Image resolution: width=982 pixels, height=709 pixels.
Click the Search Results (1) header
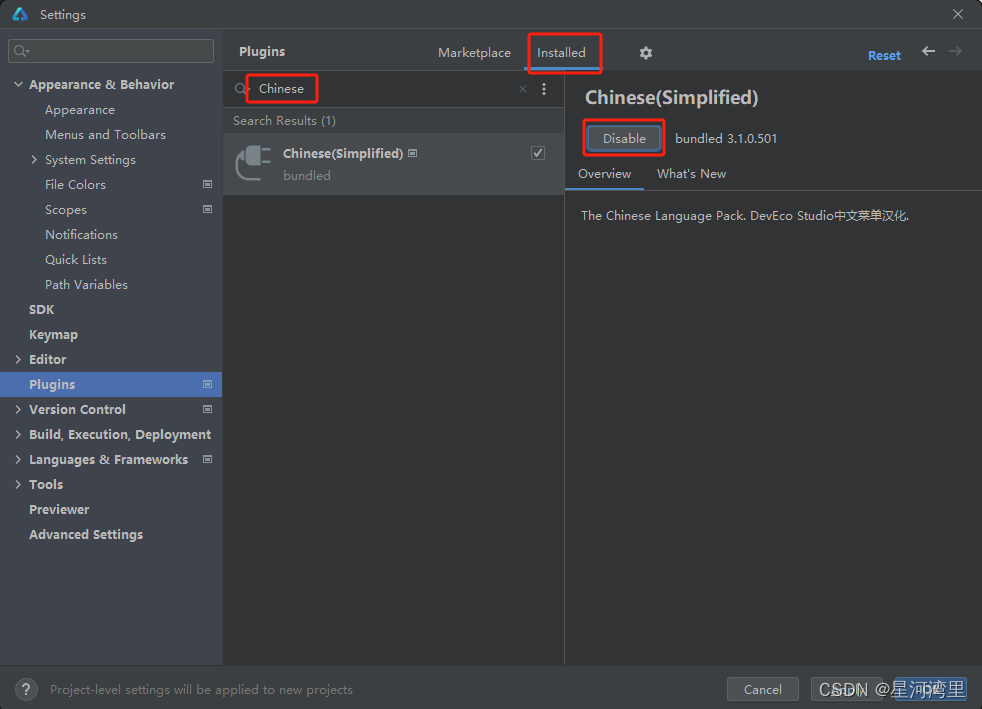click(284, 120)
